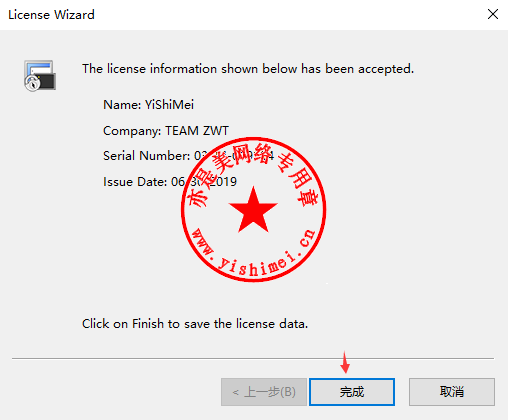Select the Company: TEAM ZWT line
508x420 pixels.
pos(166,131)
